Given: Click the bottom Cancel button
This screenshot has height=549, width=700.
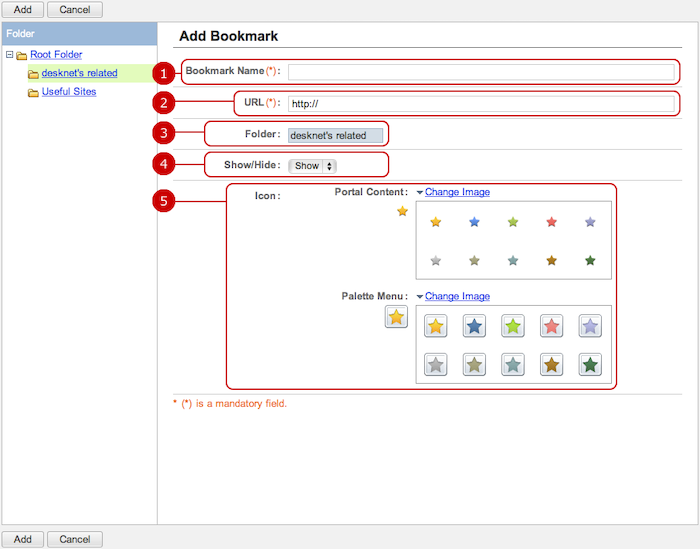Looking at the screenshot, I should [x=75, y=539].
